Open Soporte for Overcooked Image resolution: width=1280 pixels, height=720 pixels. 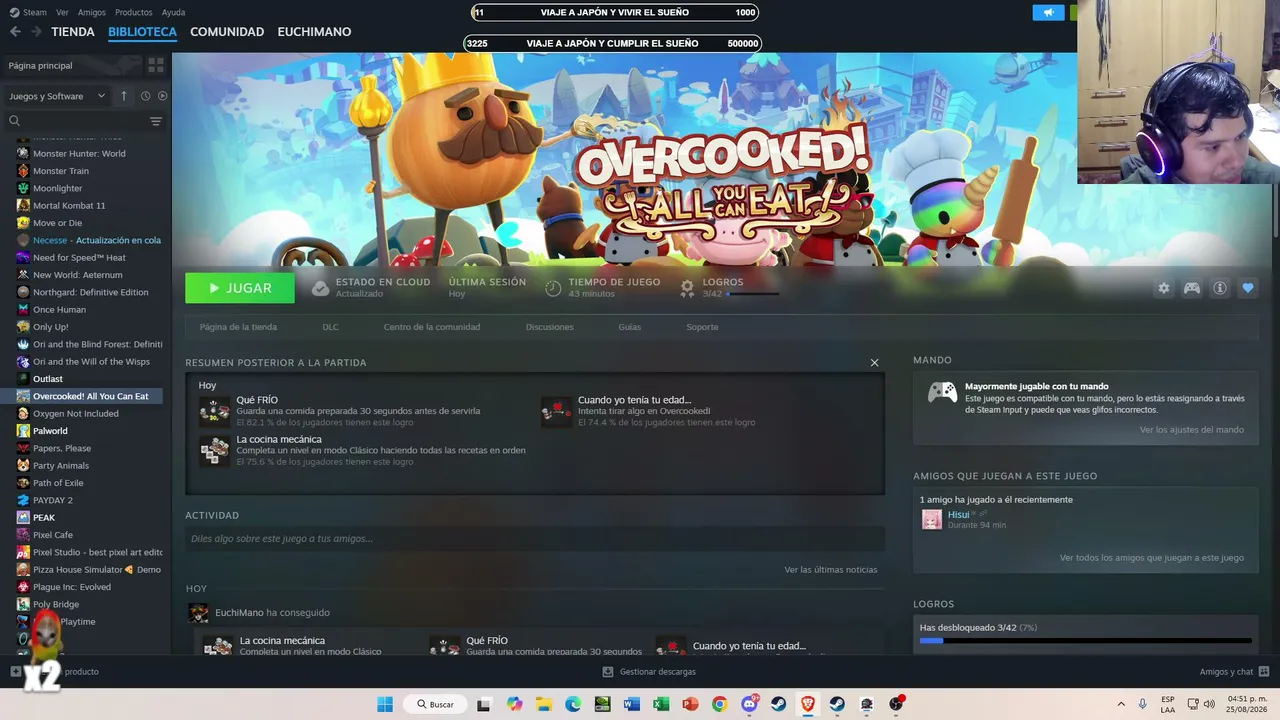click(x=702, y=327)
